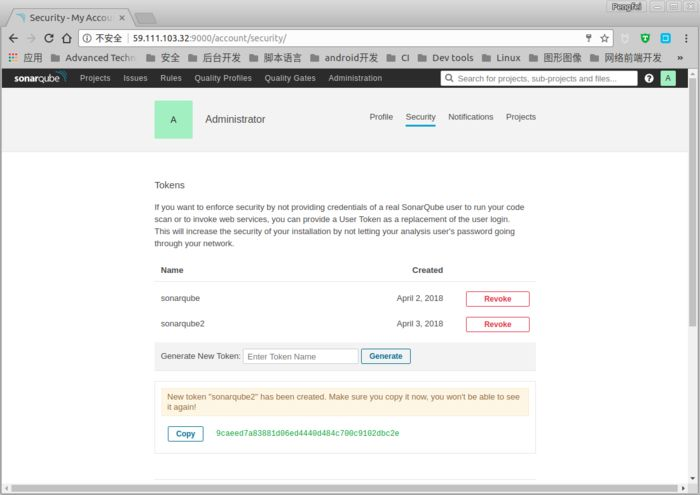
Task: Open a new browser tab
Action: [146, 18]
